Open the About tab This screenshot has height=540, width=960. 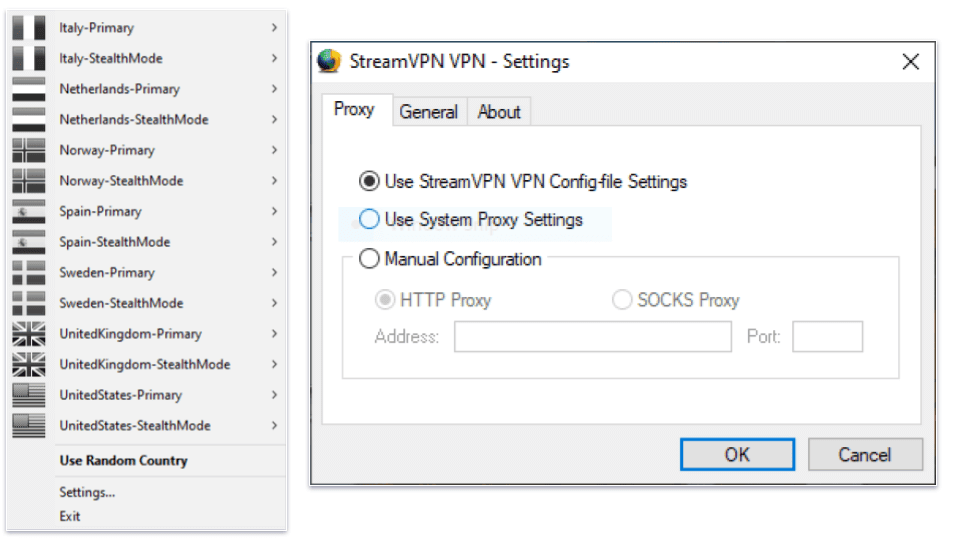499,112
